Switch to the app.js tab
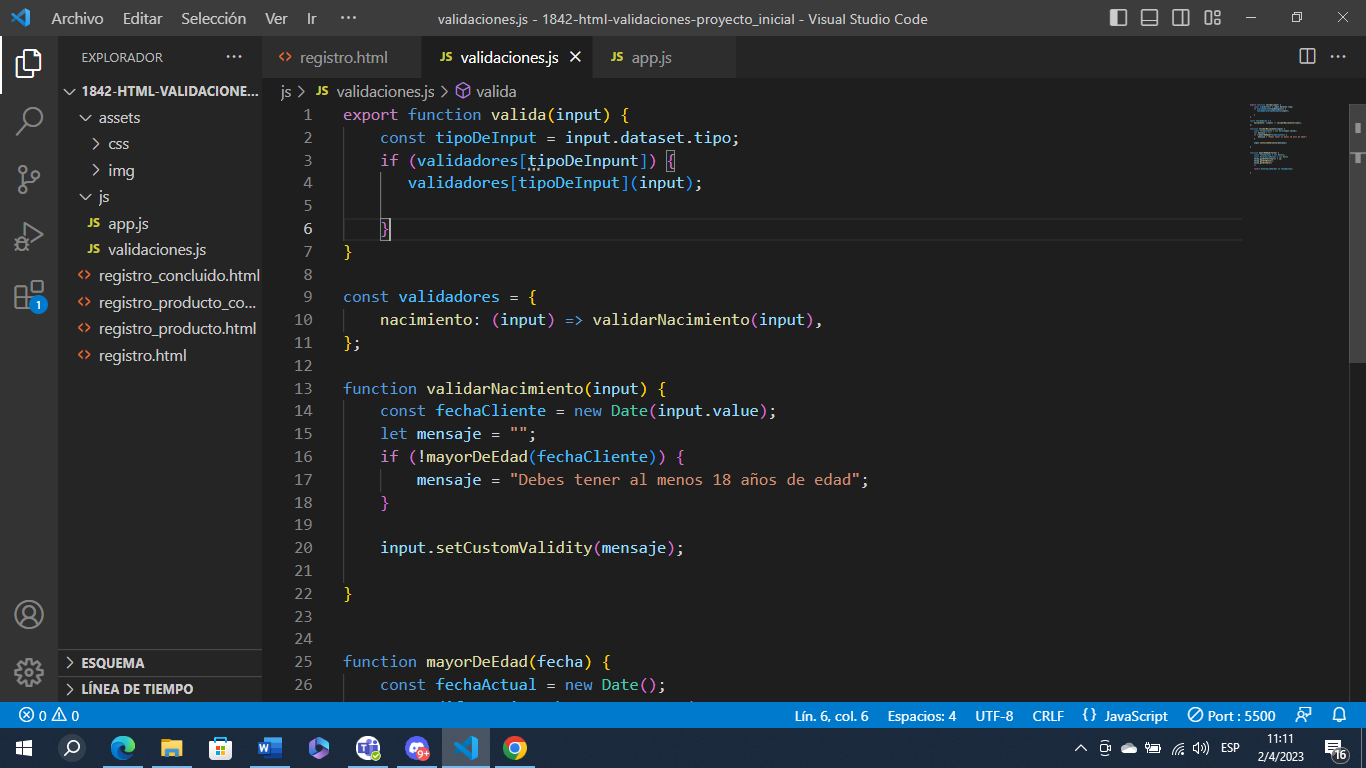1366x768 pixels. [x=664, y=57]
